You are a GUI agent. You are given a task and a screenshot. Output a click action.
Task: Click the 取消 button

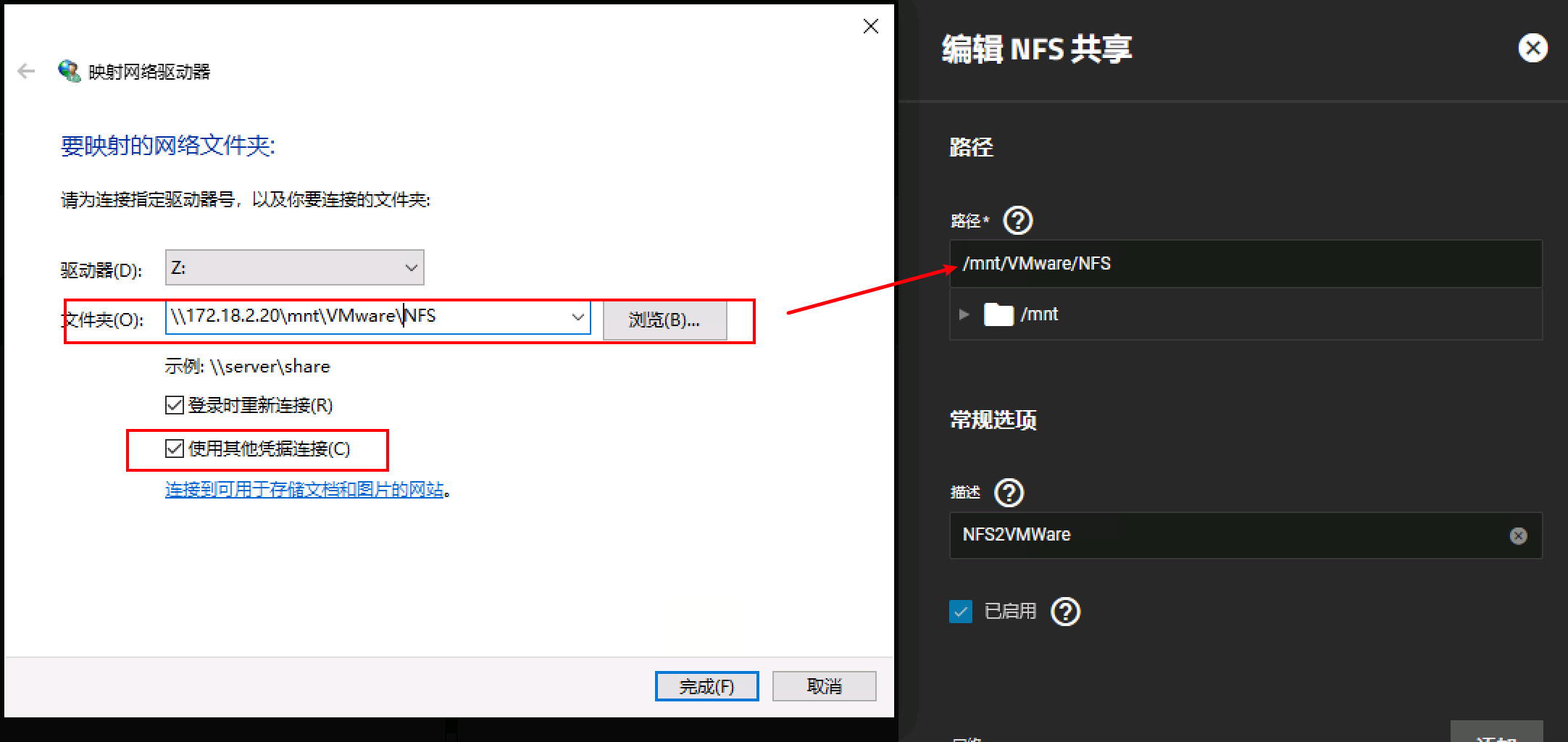pyautogui.click(x=824, y=686)
